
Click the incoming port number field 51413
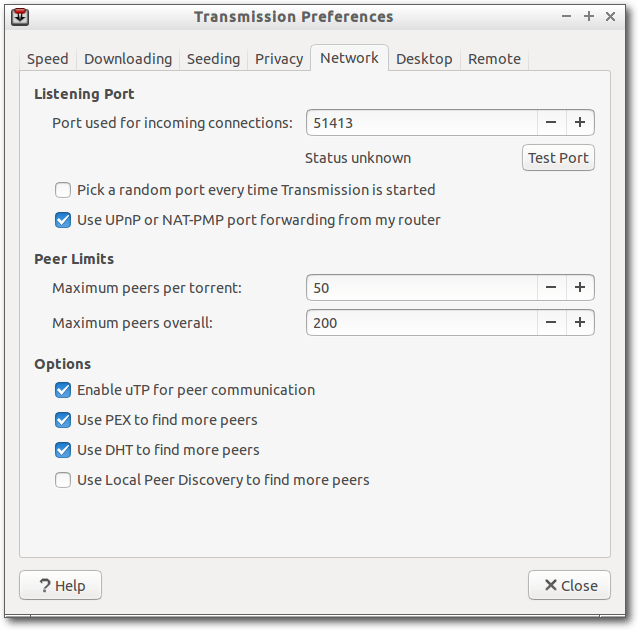point(422,122)
